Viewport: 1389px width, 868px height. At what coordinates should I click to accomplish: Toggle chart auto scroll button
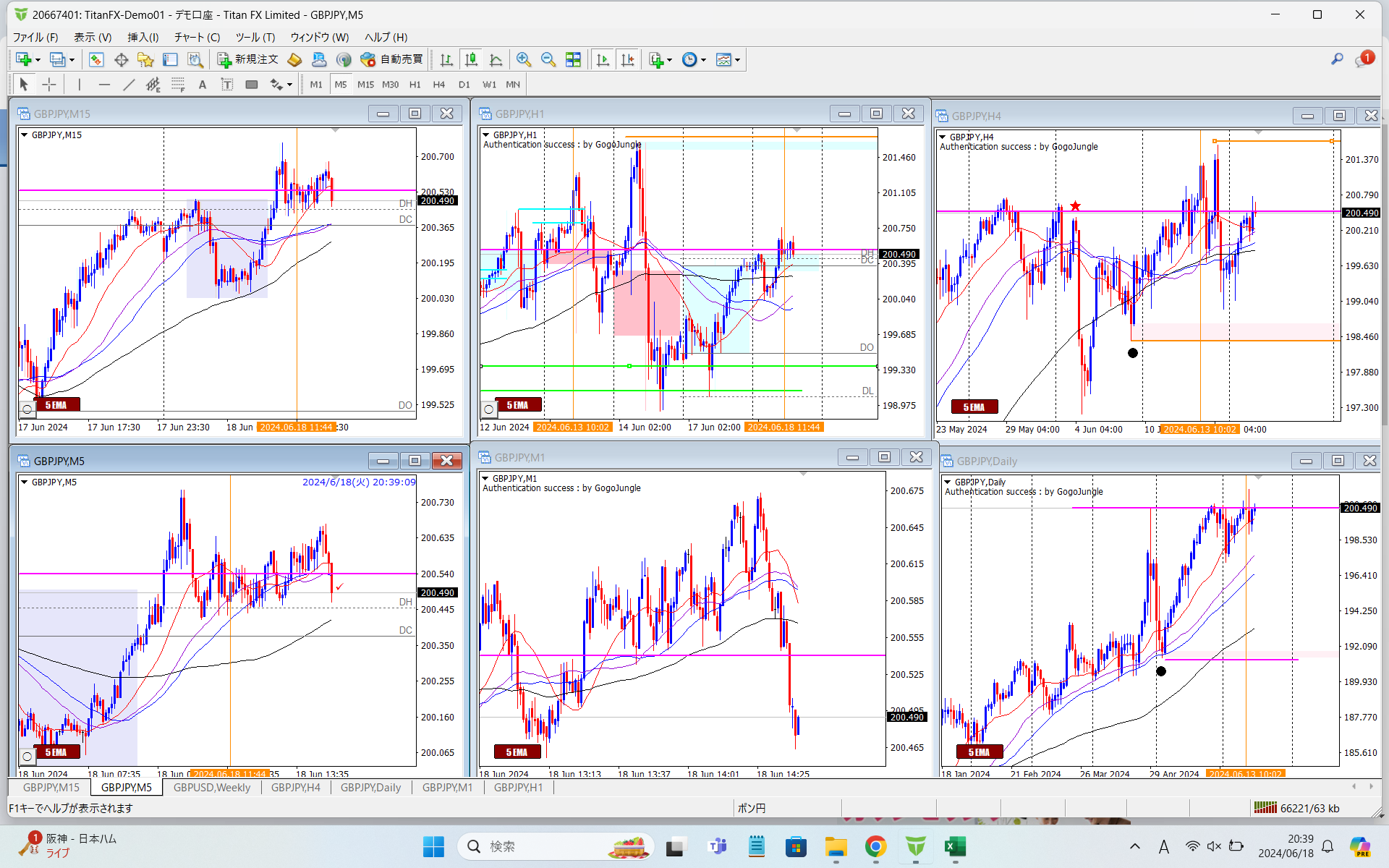tap(603, 60)
